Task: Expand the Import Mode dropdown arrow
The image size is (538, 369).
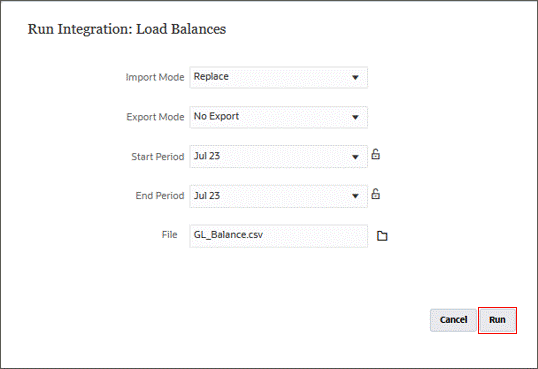Action: click(x=355, y=78)
